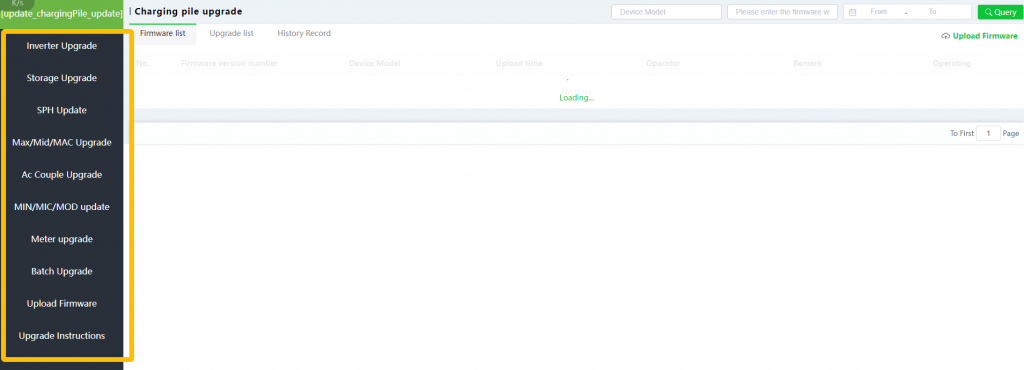Viewport: 1024px width, 370px height.
Task: Click the calendar icon in the date range
Action: click(852, 12)
